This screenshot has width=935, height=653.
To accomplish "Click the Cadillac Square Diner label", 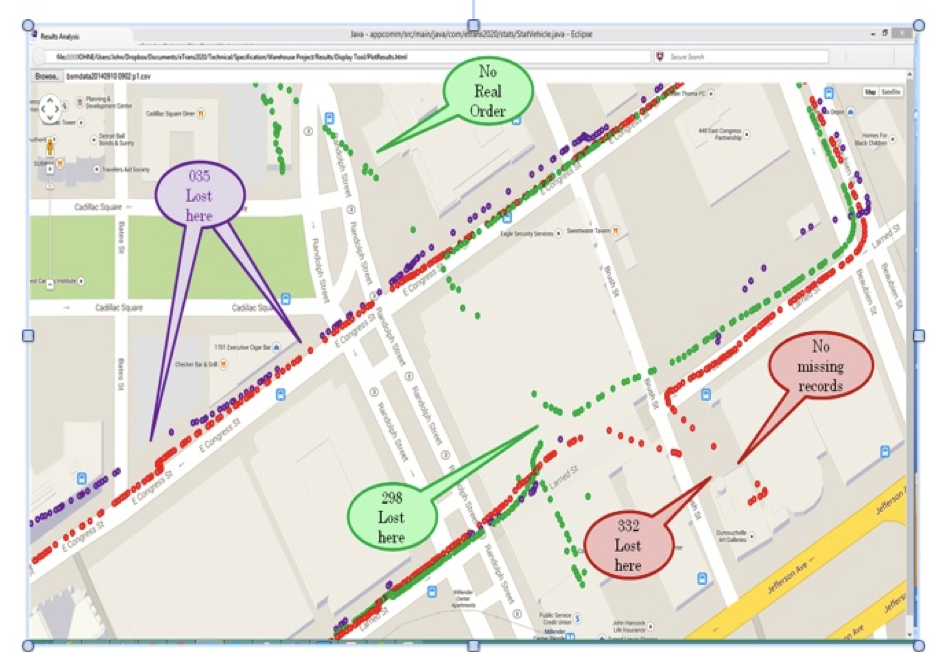I will [x=171, y=113].
